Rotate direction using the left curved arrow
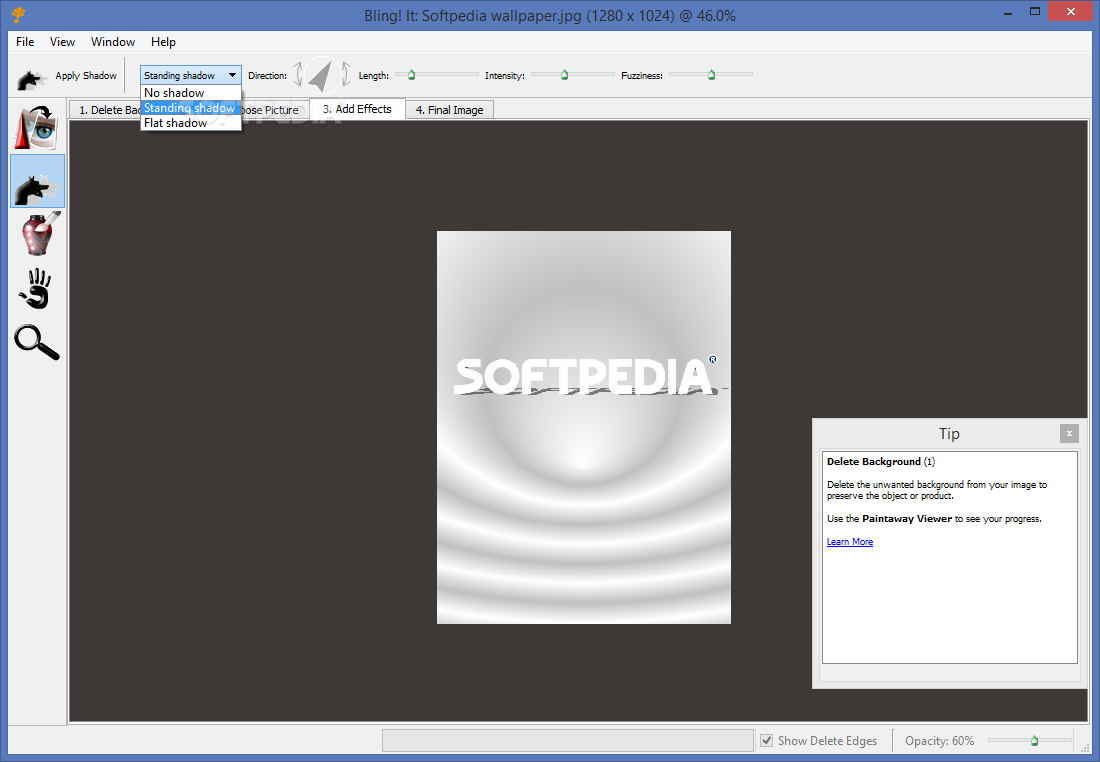This screenshot has width=1100, height=762. 298,74
